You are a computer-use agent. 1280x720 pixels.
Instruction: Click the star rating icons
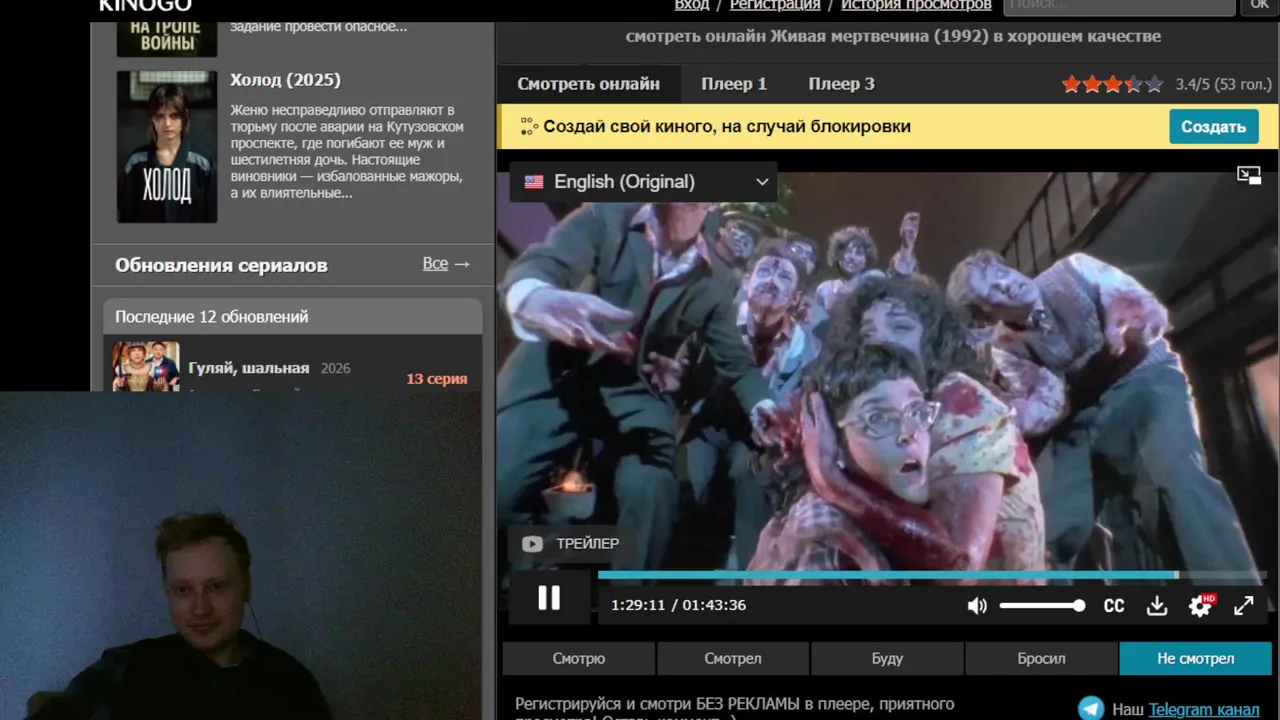coord(1113,84)
